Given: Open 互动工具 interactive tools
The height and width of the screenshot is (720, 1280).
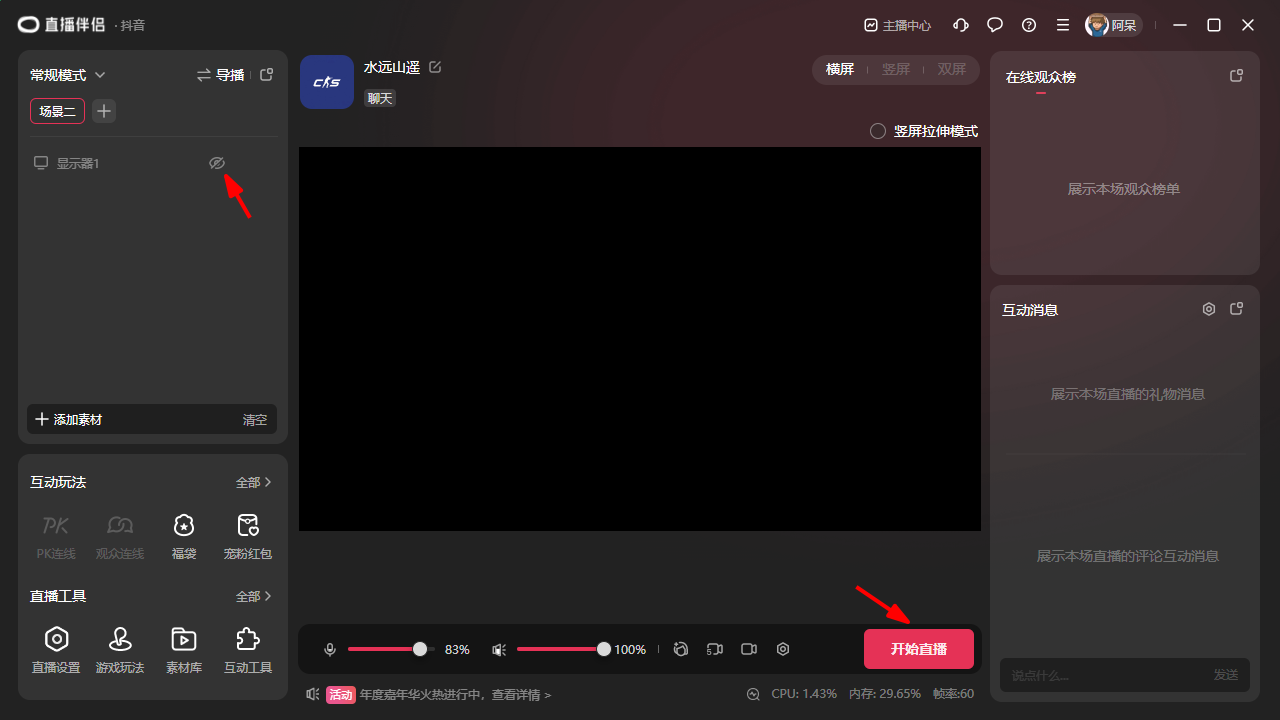Looking at the screenshot, I should pyautogui.click(x=248, y=639).
